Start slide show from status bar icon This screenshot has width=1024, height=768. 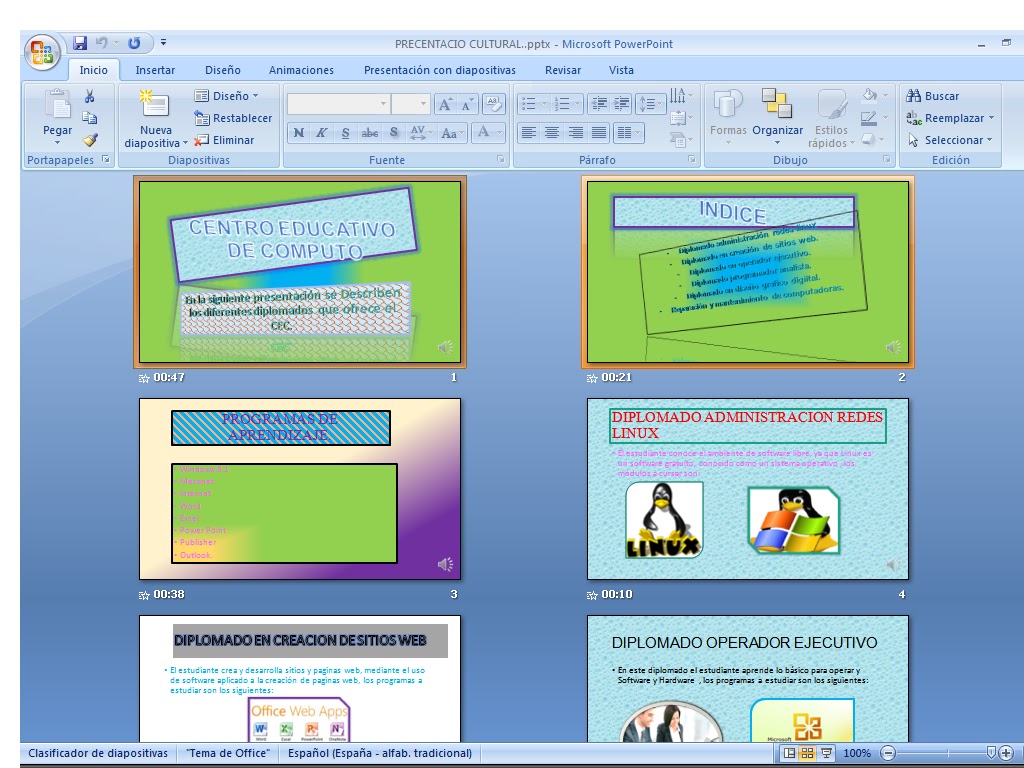click(826, 753)
